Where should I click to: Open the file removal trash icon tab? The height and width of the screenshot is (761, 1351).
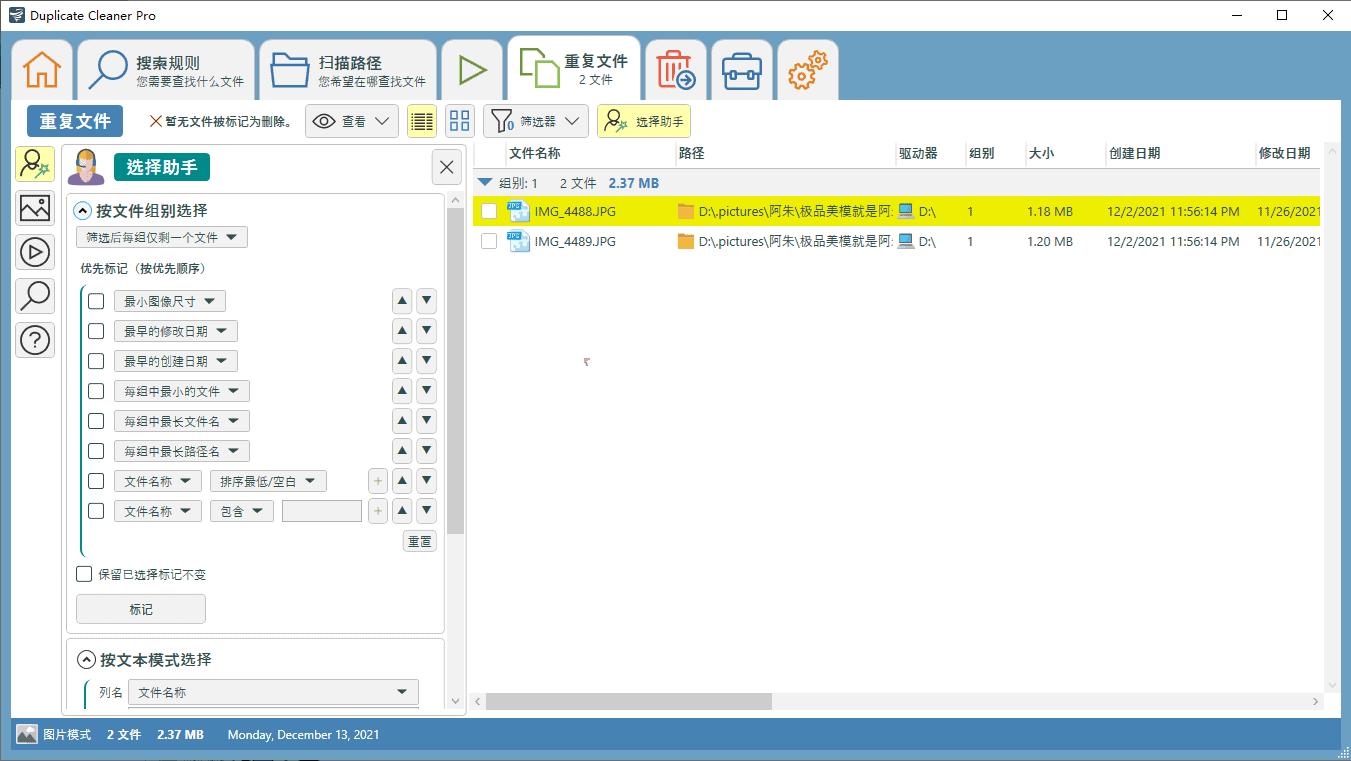(x=676, y=71)
